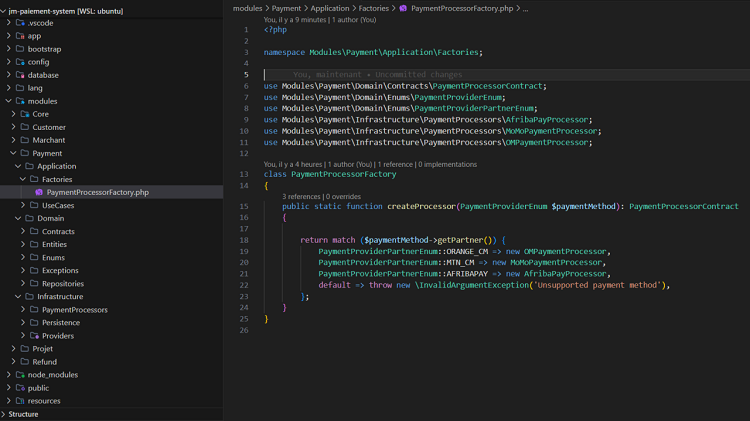The width and height of the screenshot is (750, 421).
Task: Click the namespace declaration on line 3
Action: pyautogui.click(x=373, y=52)
